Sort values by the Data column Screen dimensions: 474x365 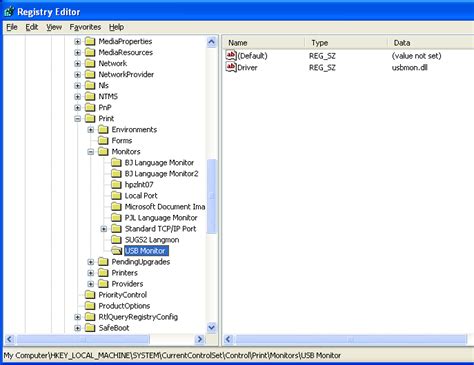(x=431, y=43)
